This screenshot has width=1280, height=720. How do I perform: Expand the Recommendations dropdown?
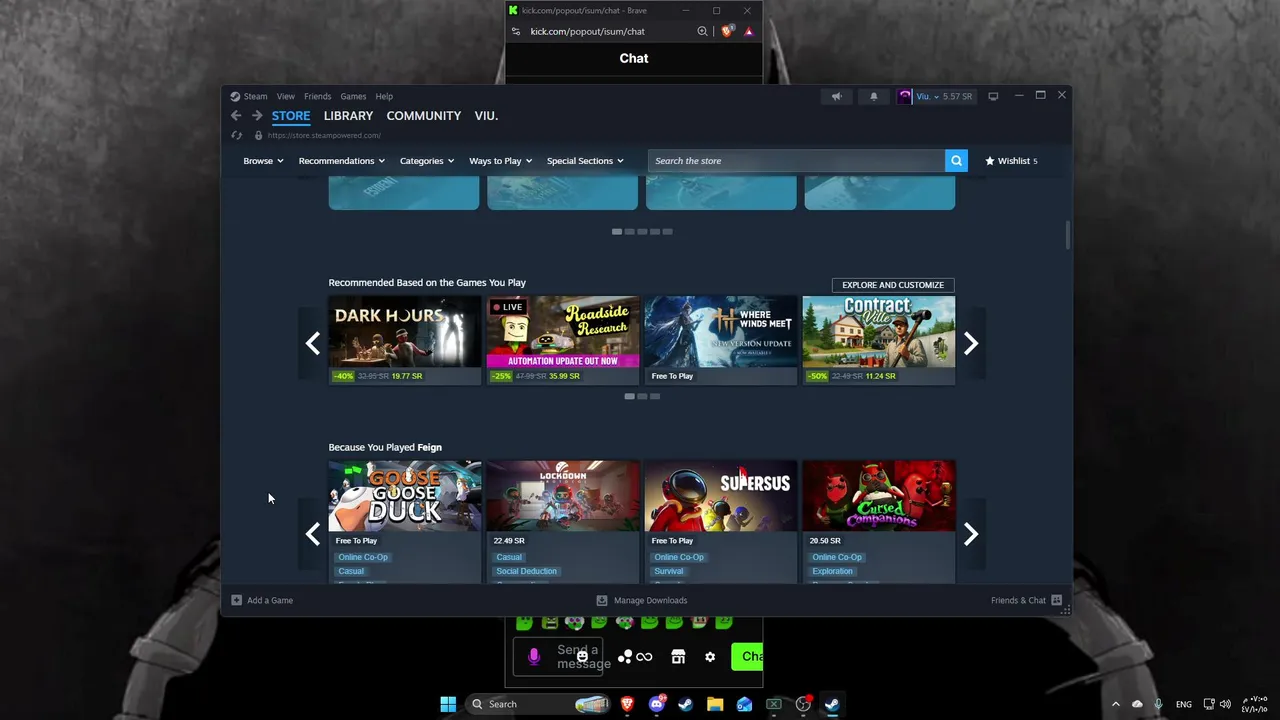[x=341, y=161]
